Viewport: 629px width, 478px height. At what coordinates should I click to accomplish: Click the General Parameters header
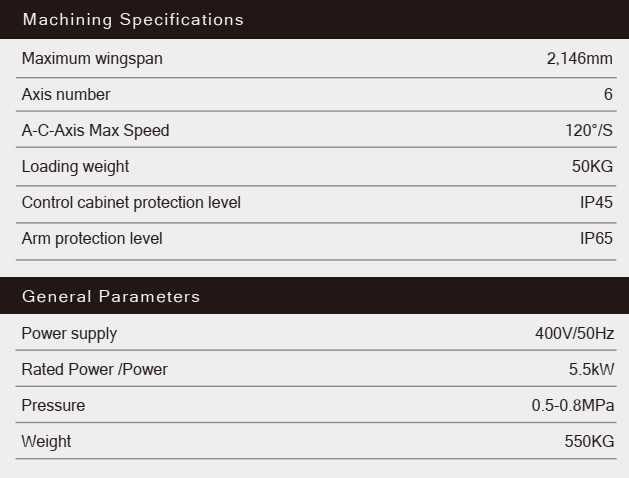(111, 297)
